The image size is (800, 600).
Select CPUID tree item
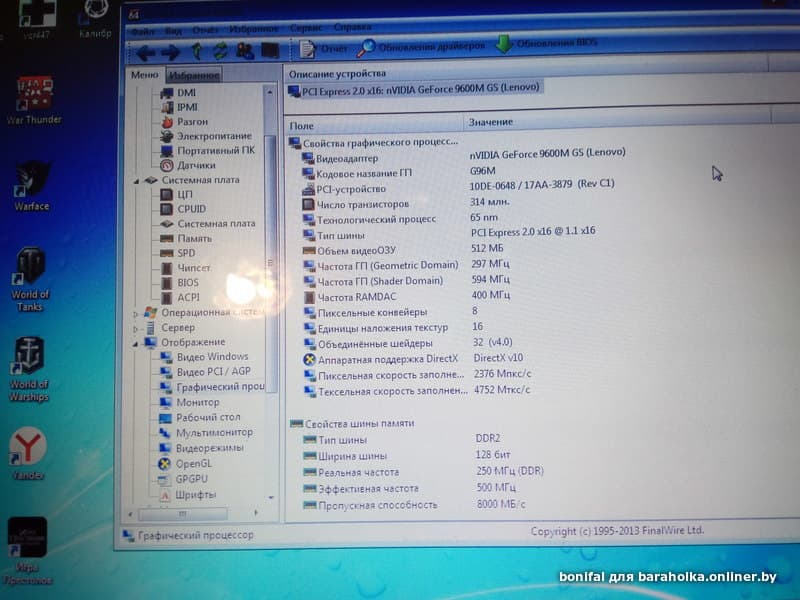183,209
